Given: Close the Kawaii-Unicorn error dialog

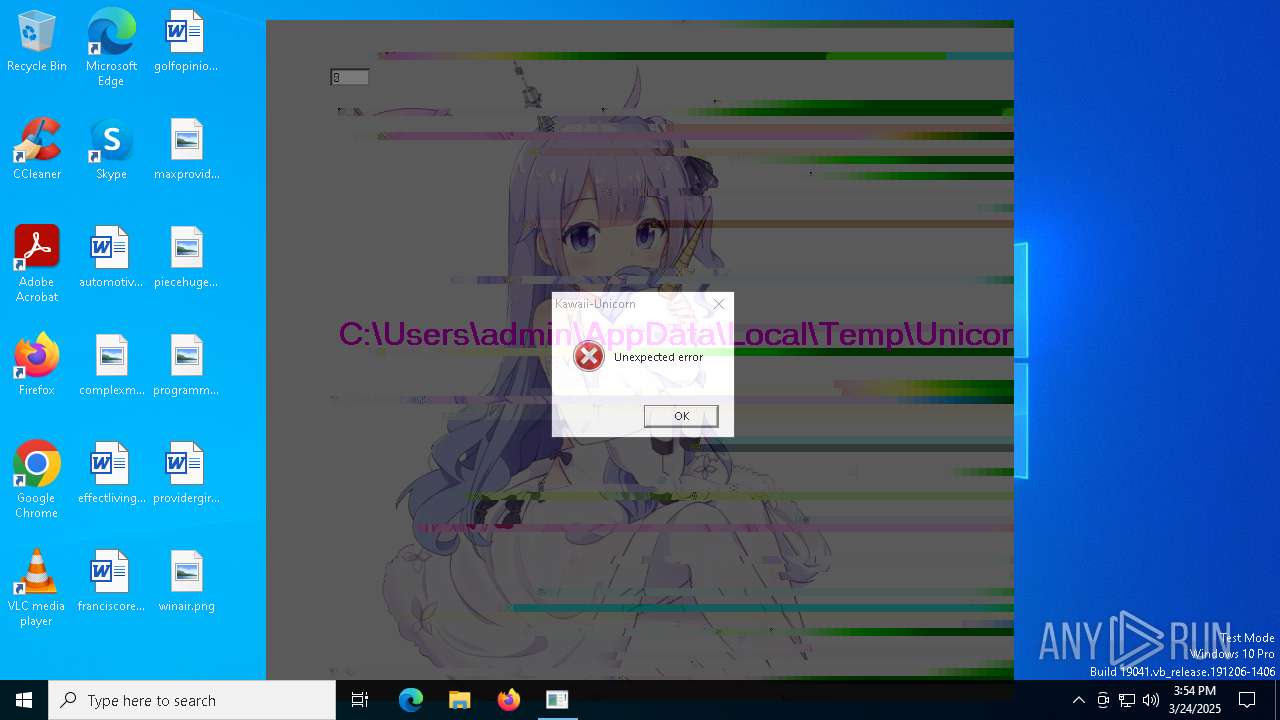Looking at the screenshot, I should click(719, 304).
